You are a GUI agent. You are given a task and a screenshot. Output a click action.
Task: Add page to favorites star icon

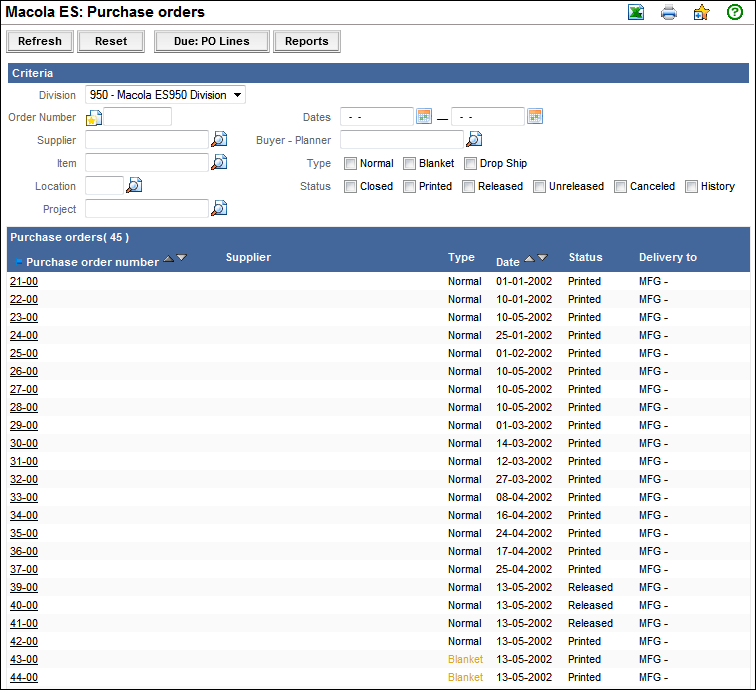pyautogui.click(x=701, y=13)
